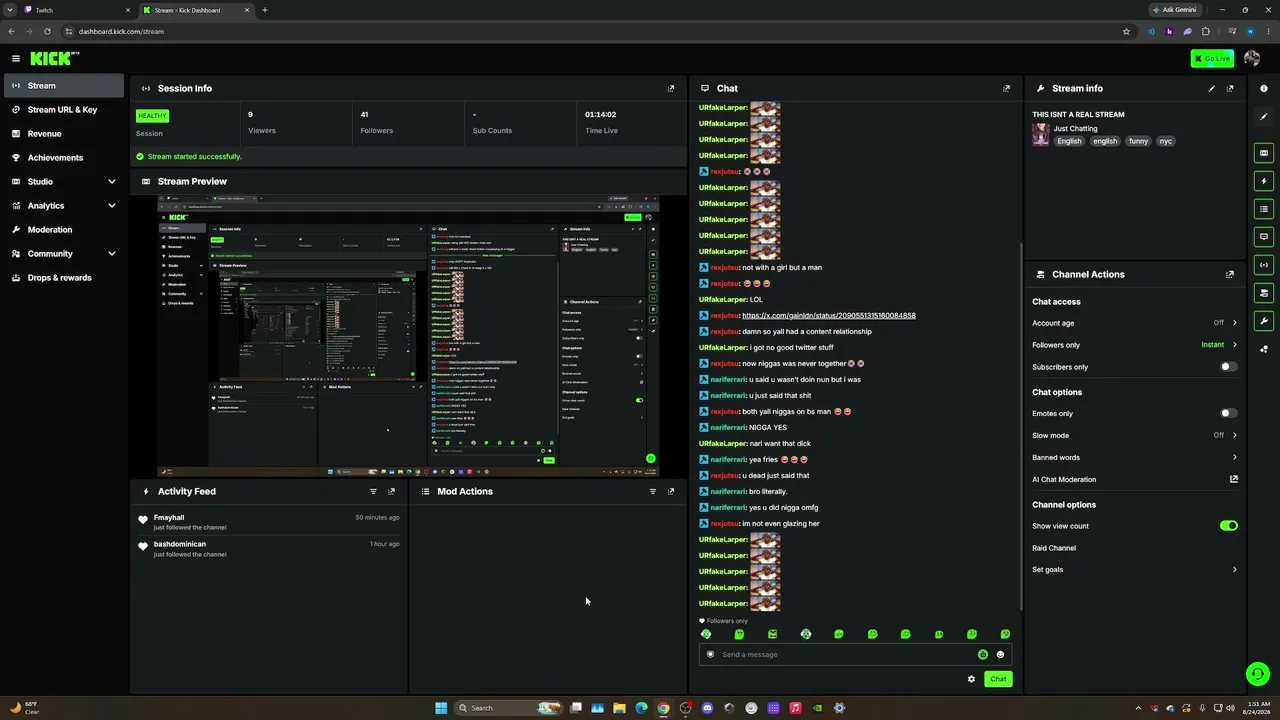This screenshot has height=720, width=1280.
Task: Click the first quick emote below the chat
Action: 706,634
